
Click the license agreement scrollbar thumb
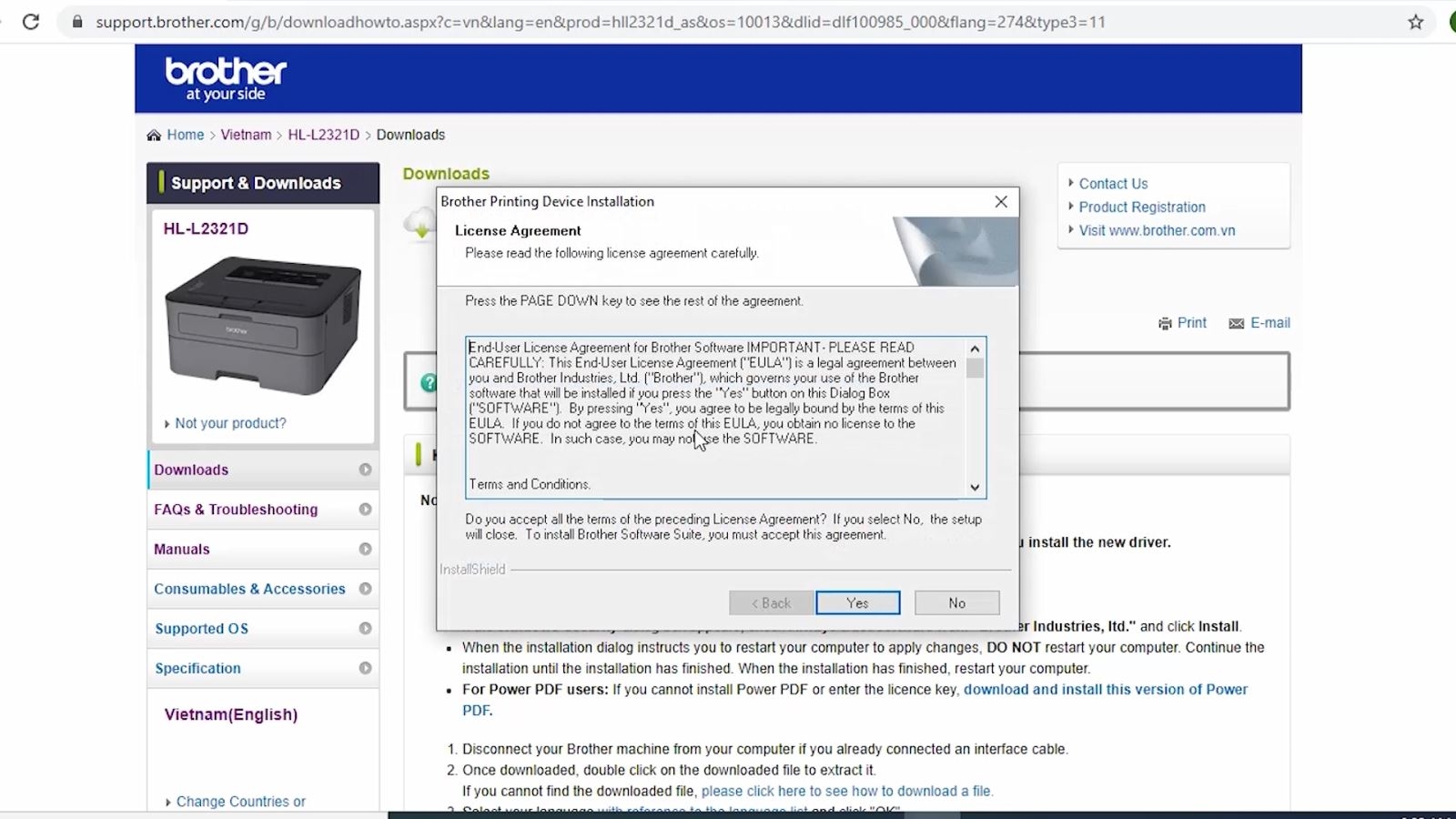[975, 368]
